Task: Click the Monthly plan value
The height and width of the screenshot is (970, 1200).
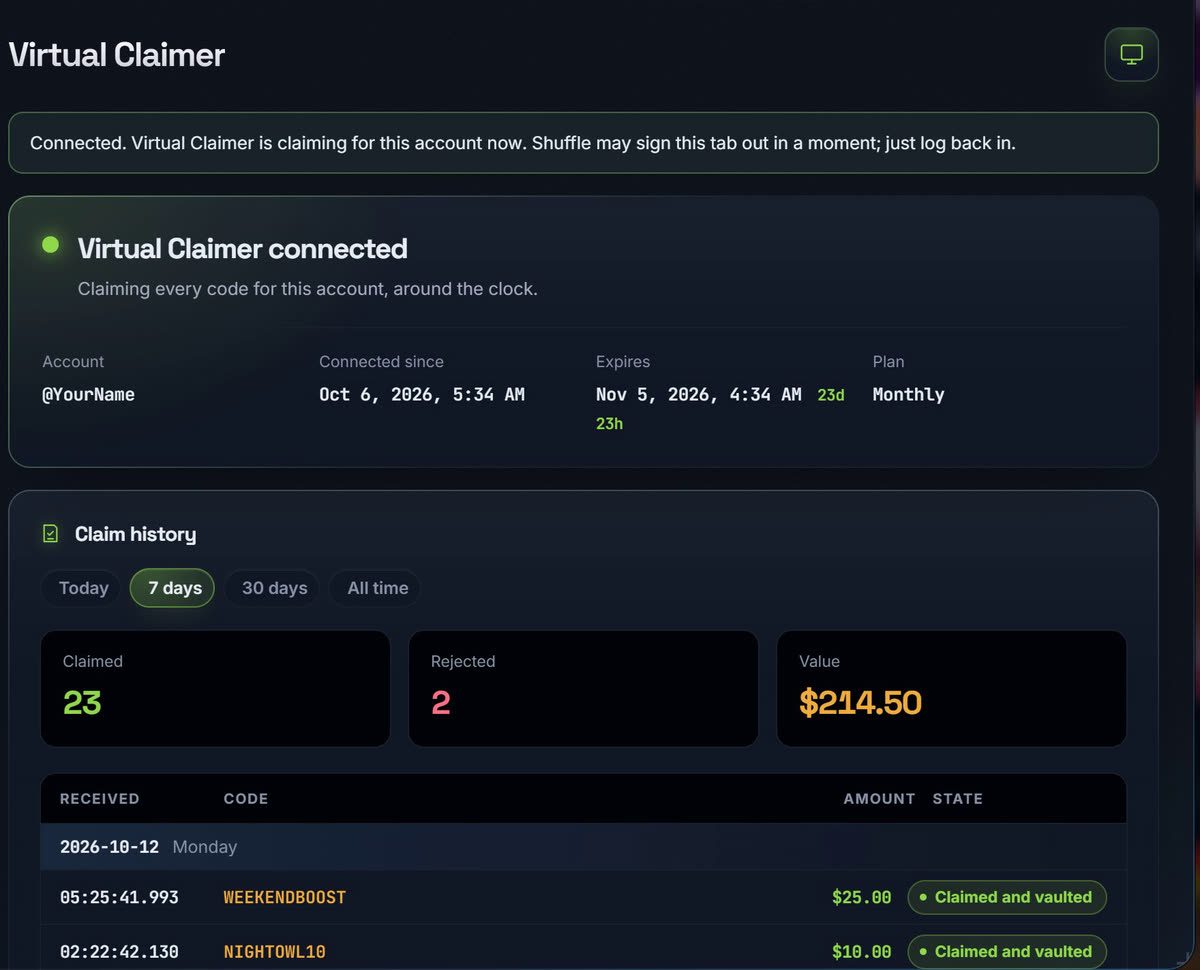Action: coord(908,394)
